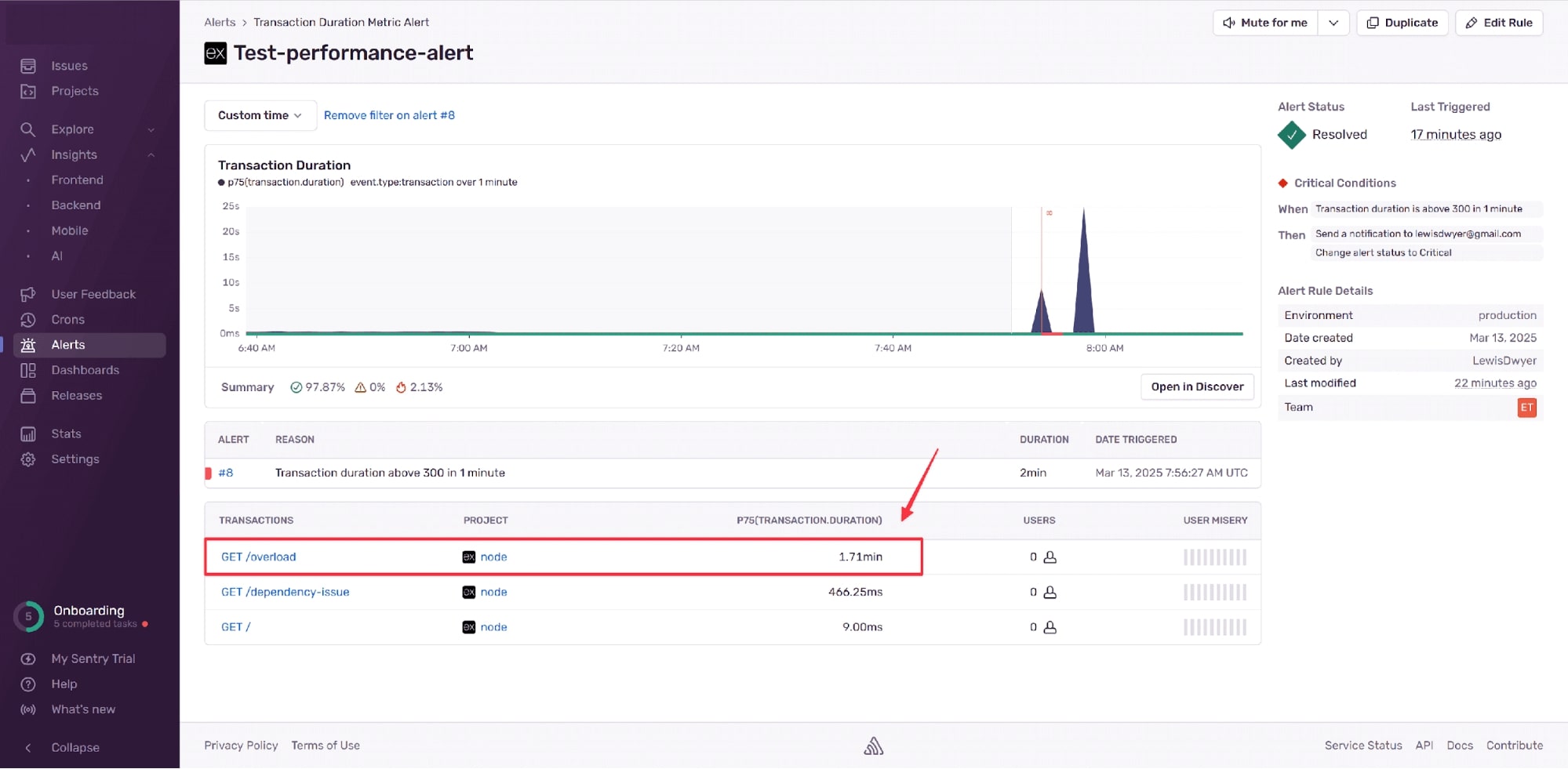Click the Onboarding progress circle
1568x769 pixels.
(28, 616)
